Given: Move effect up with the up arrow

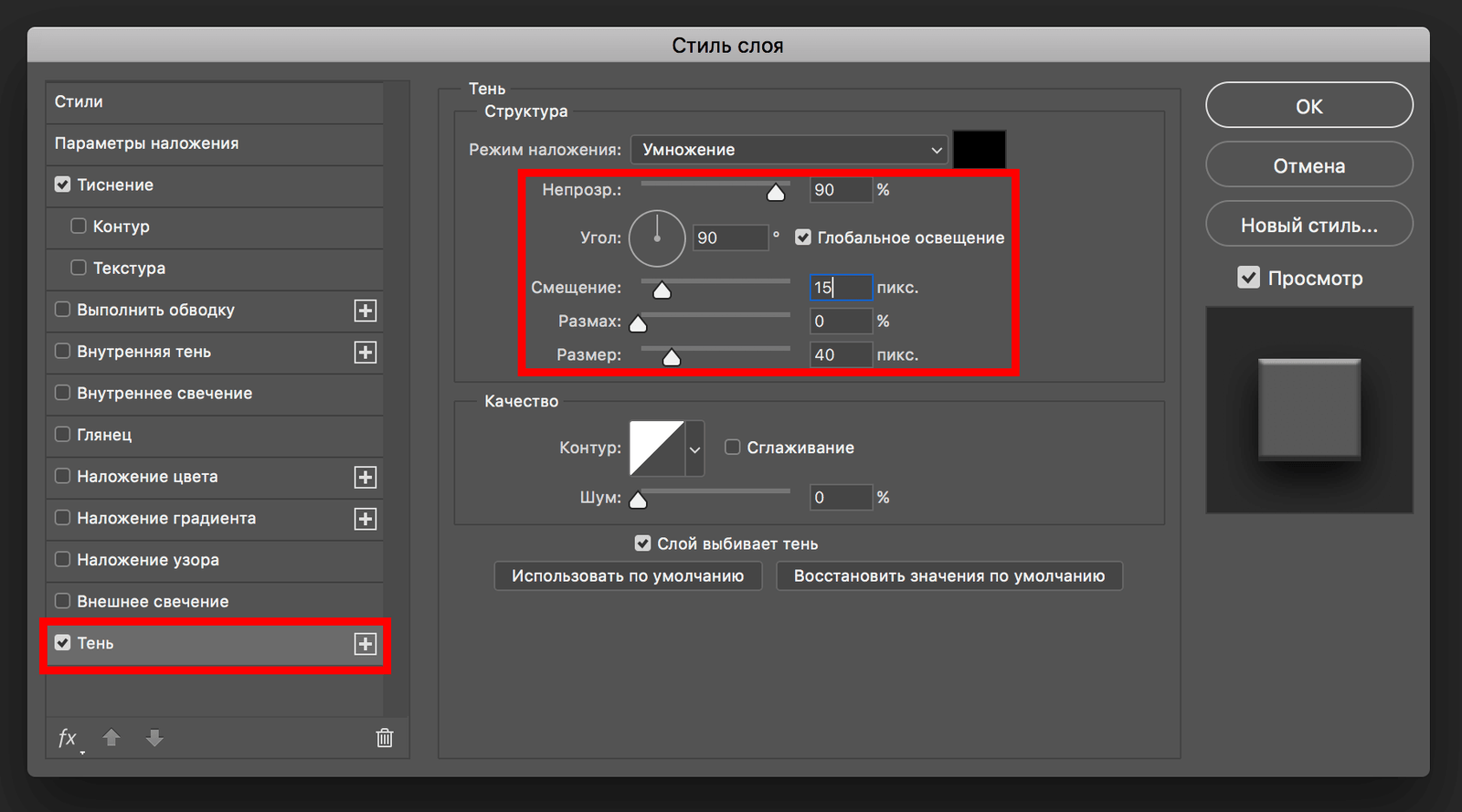Looking at the screenshot, I should [x=111, y=738].
